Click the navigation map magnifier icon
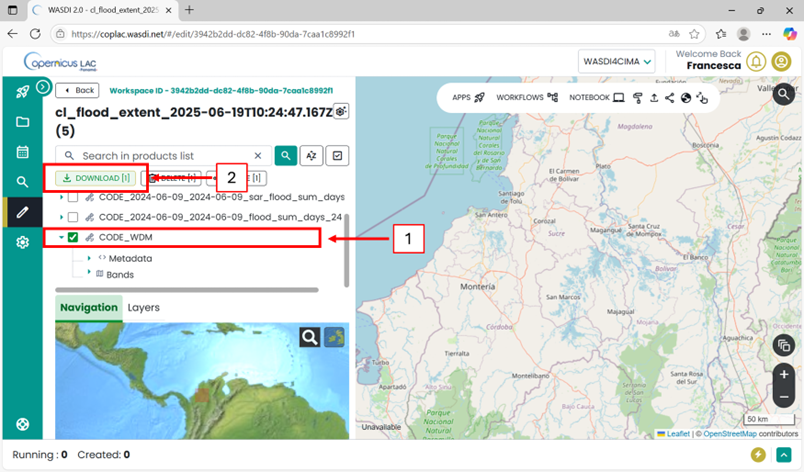 [x=310, y=337]
